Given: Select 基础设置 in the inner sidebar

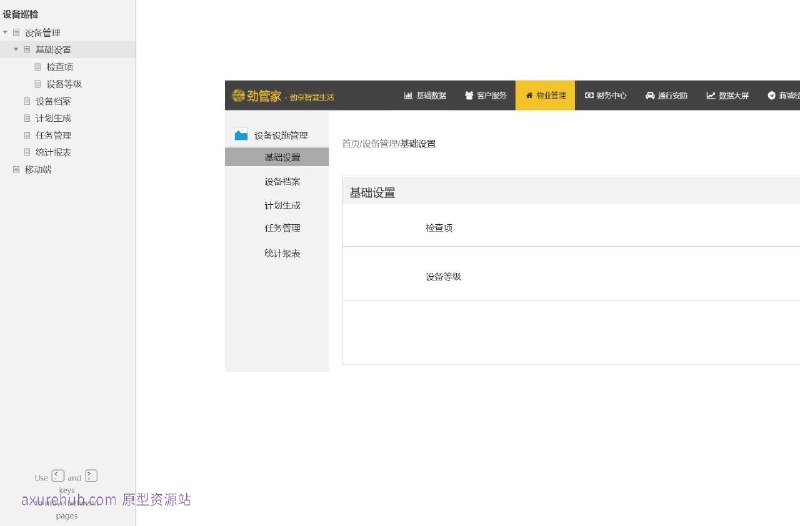Looking at the screenshot, I should point(277,157).
